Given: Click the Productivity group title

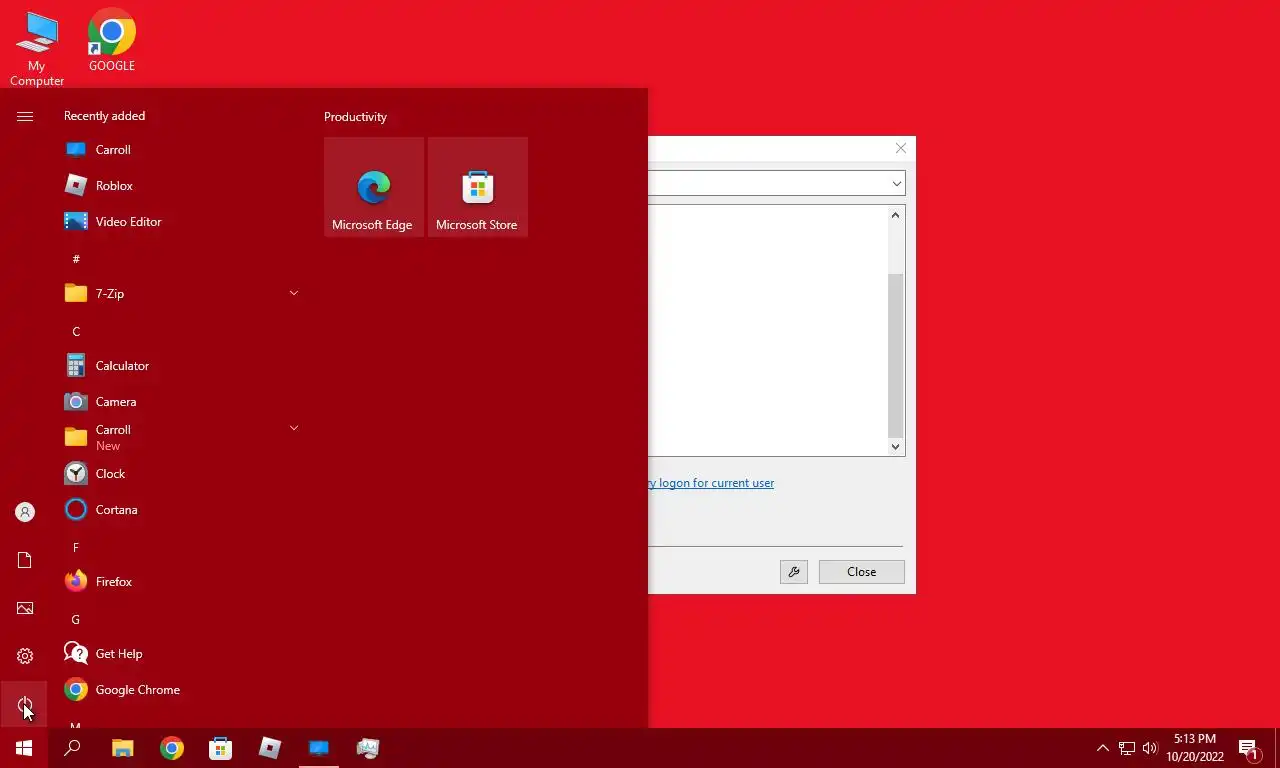Looking at the screenshot, I should [355, 117].
